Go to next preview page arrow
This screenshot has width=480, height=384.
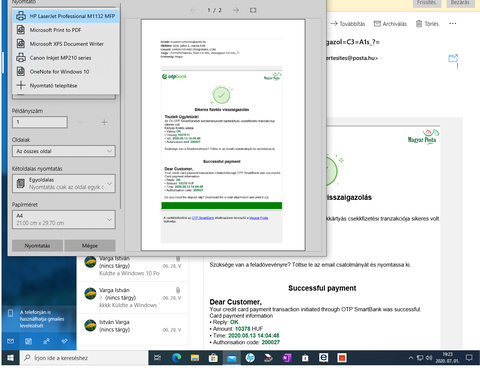[x=236, y=10]
